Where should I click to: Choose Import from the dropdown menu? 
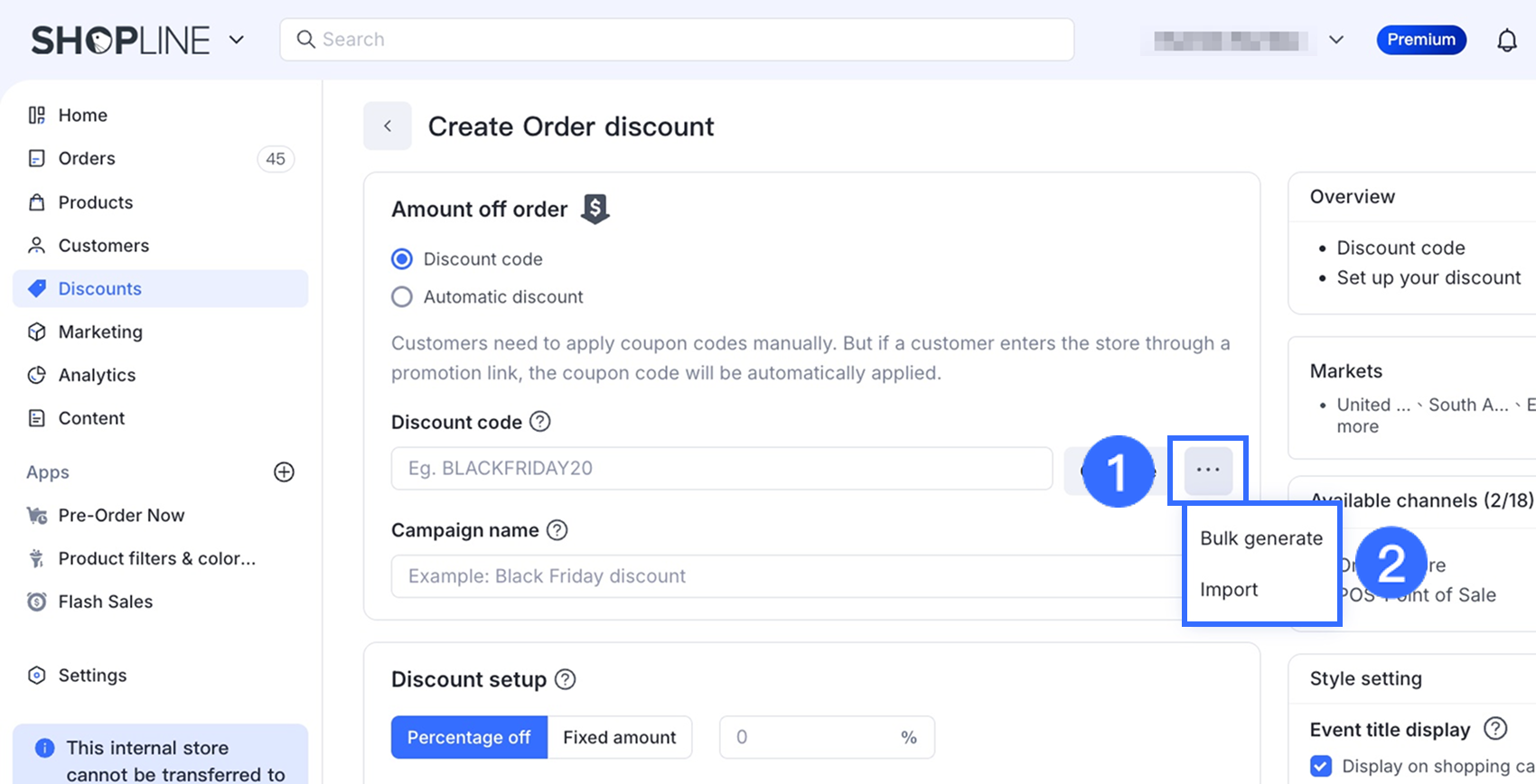(1229, 590)
